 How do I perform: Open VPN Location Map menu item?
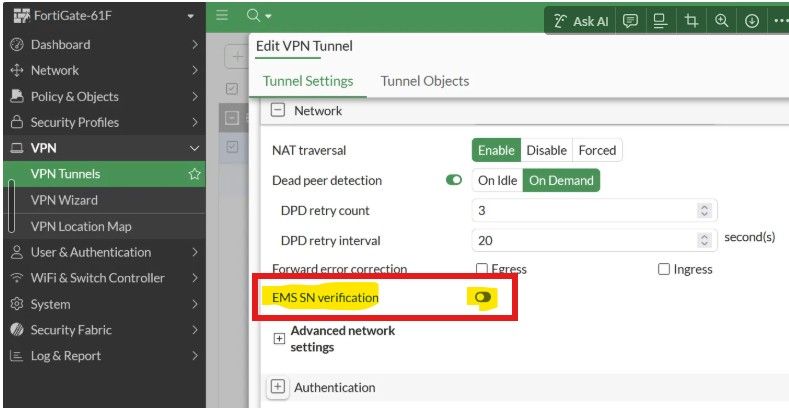(x=105, y=226)
